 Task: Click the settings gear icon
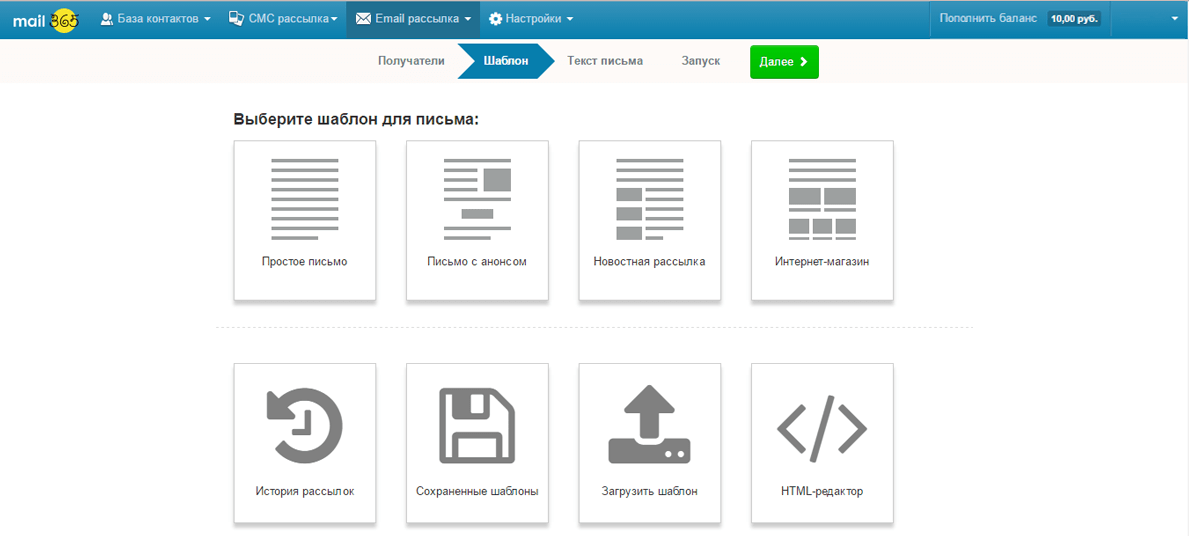495,19
